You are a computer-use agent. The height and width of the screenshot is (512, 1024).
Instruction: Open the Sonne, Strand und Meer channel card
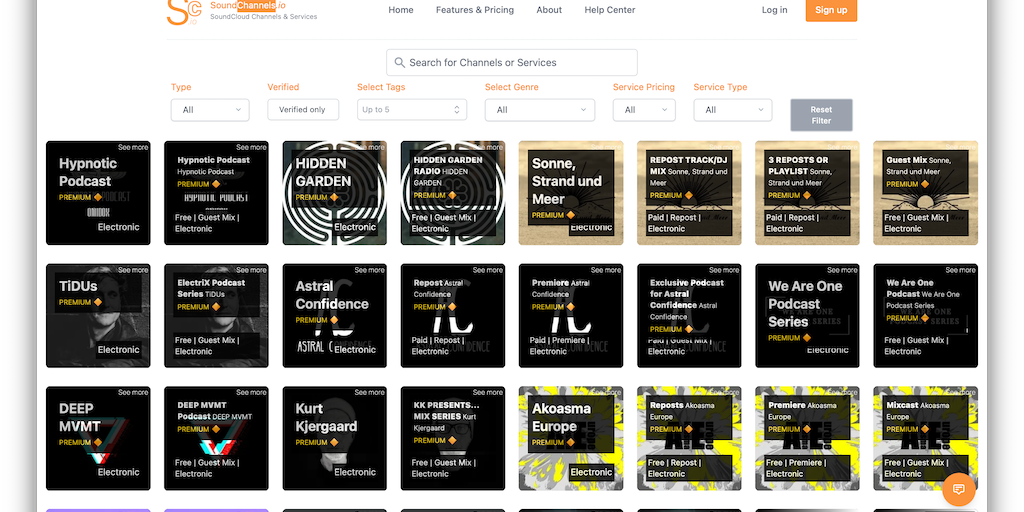point(571,193)
